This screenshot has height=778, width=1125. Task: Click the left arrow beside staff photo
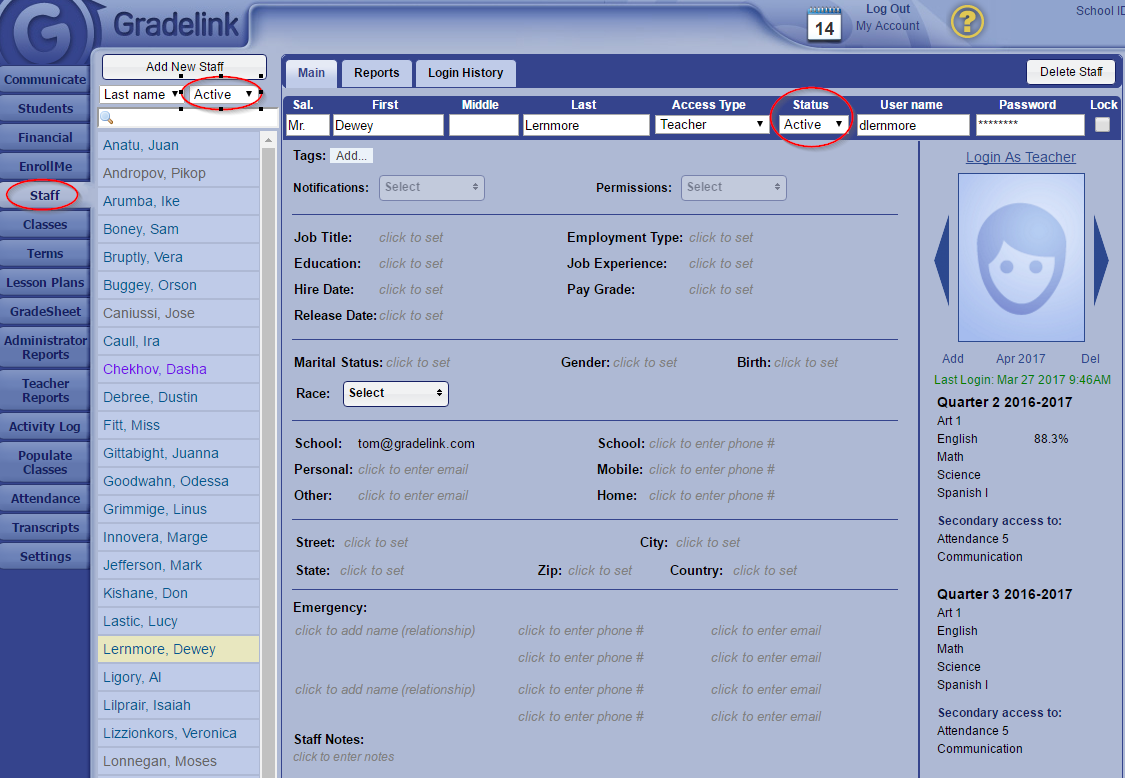(941, 260)
